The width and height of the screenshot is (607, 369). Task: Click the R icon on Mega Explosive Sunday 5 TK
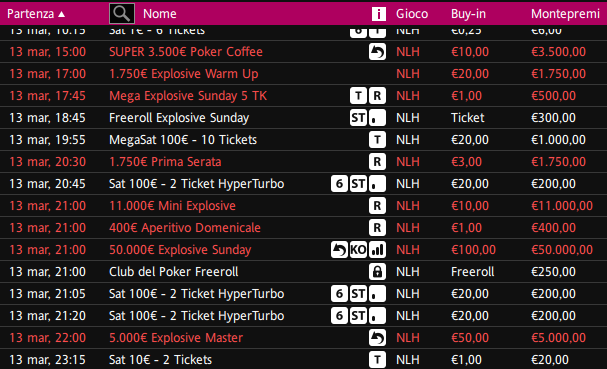click(x=377, y=96)
